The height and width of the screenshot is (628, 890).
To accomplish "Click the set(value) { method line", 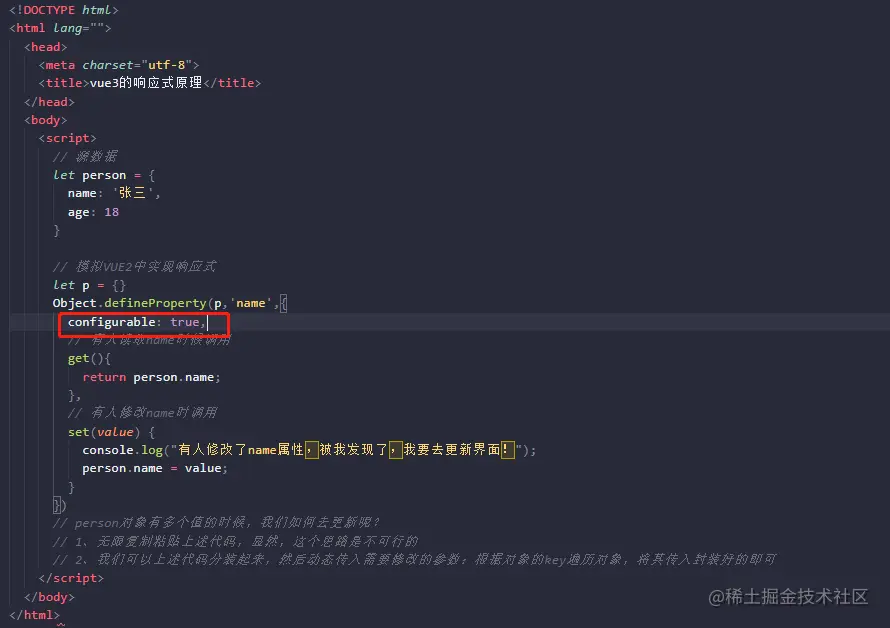I will tap(111, 432).
